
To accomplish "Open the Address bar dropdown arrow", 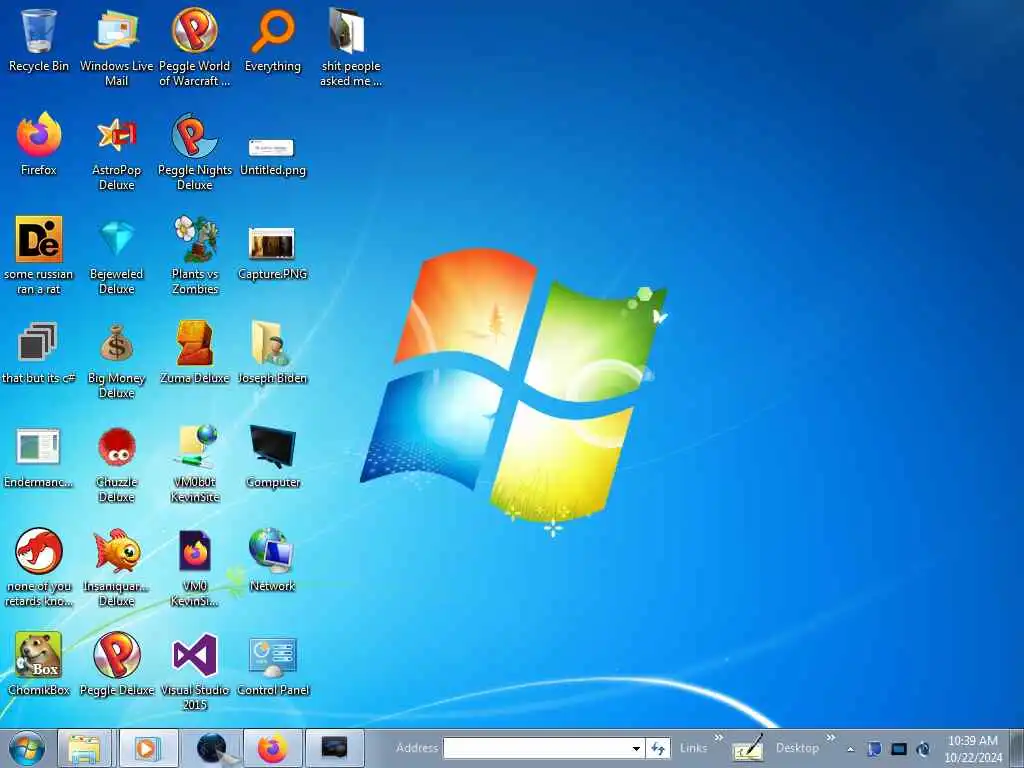I will click(x=636, y=748).
